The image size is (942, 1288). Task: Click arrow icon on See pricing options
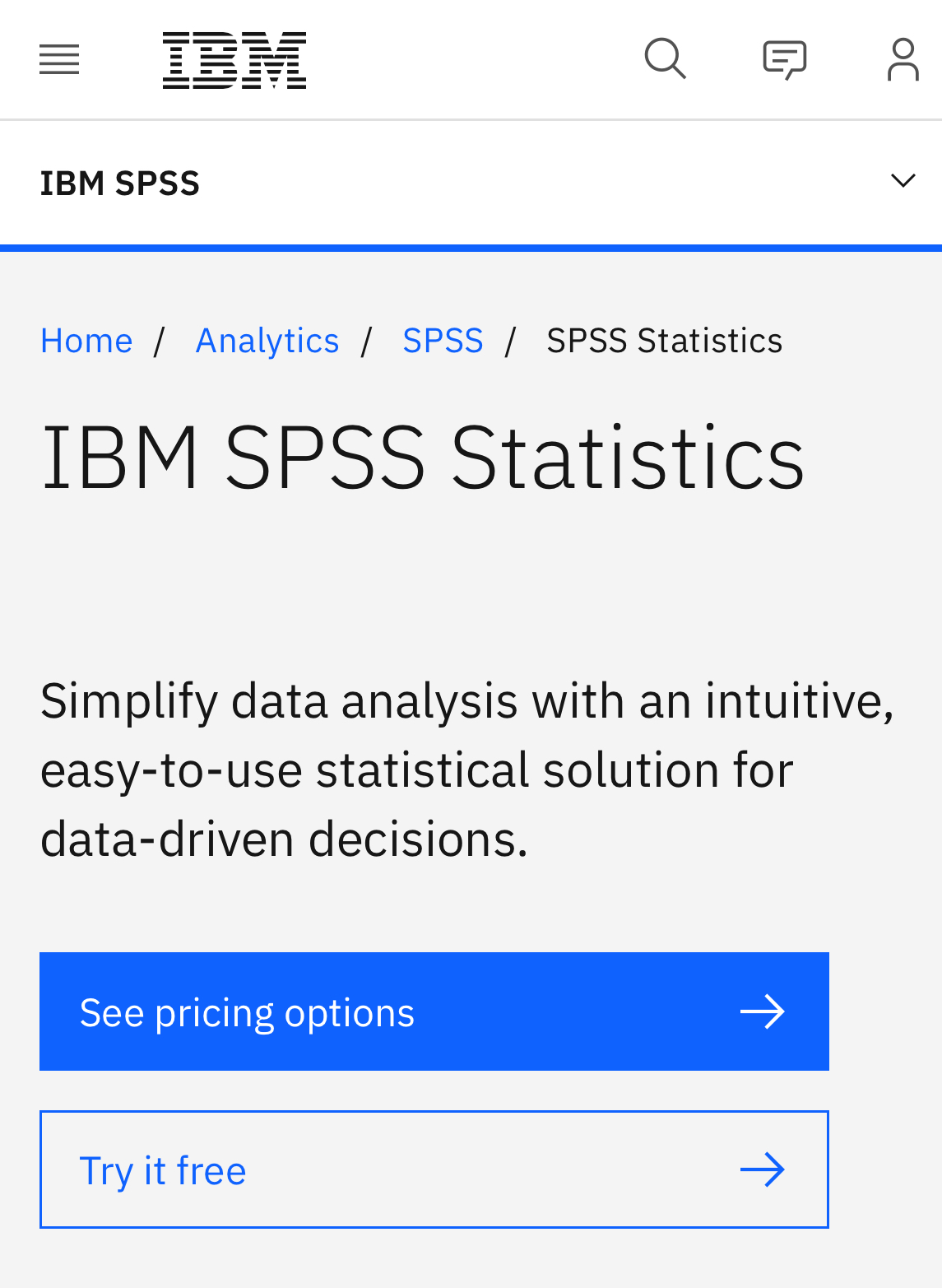point(763,1011)
